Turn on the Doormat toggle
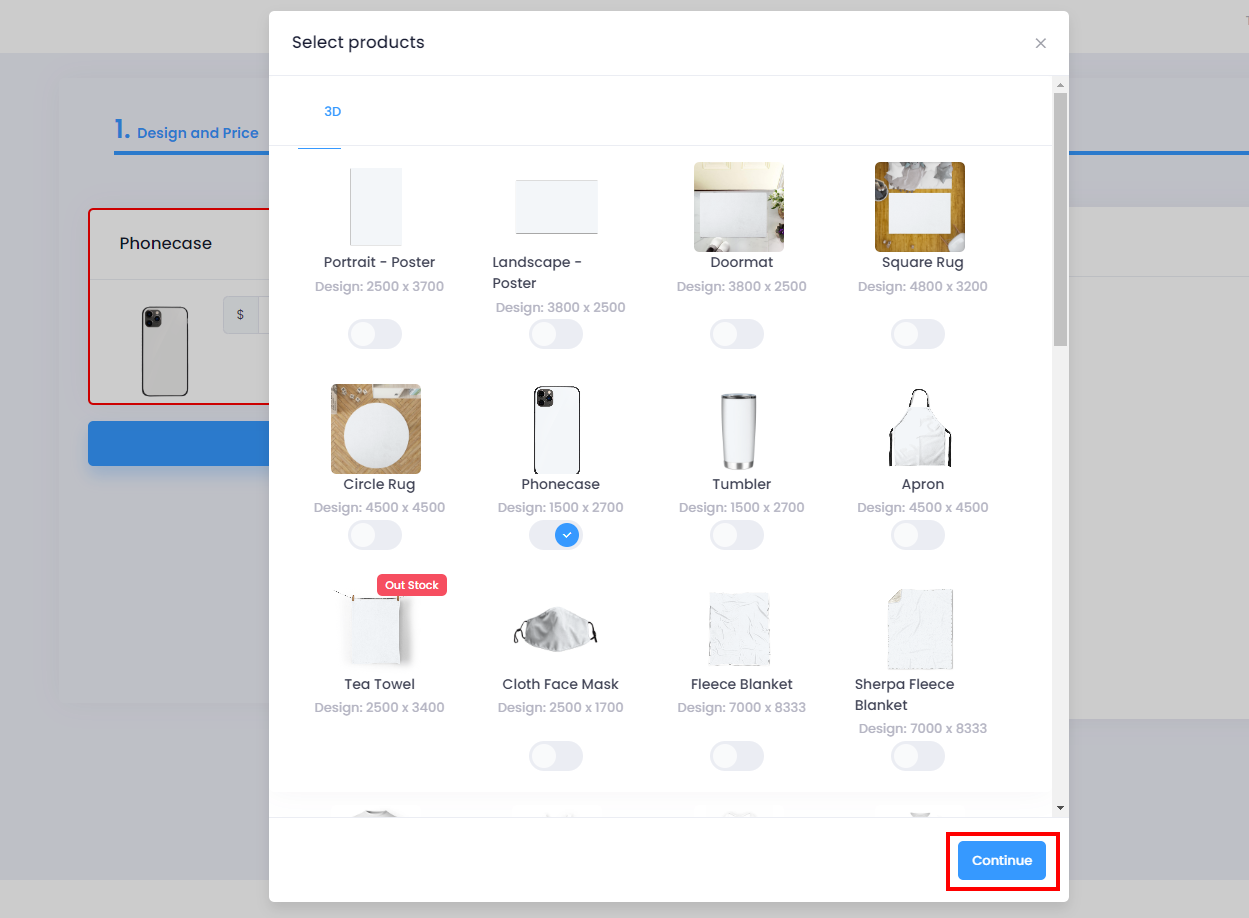This screenshot has width=1249, height=918. tap(737, 334)
